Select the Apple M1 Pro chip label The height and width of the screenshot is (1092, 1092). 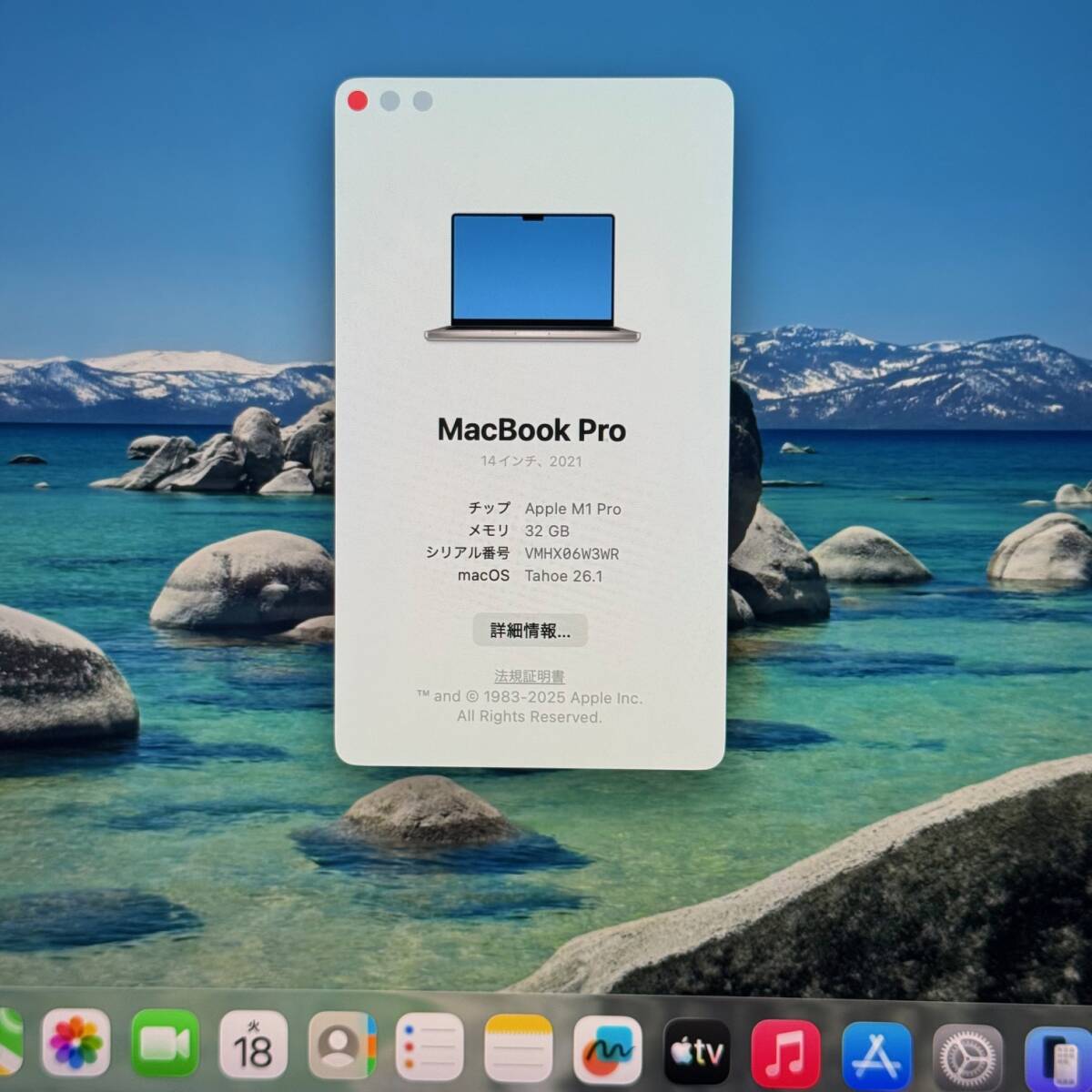click(574, 509)
